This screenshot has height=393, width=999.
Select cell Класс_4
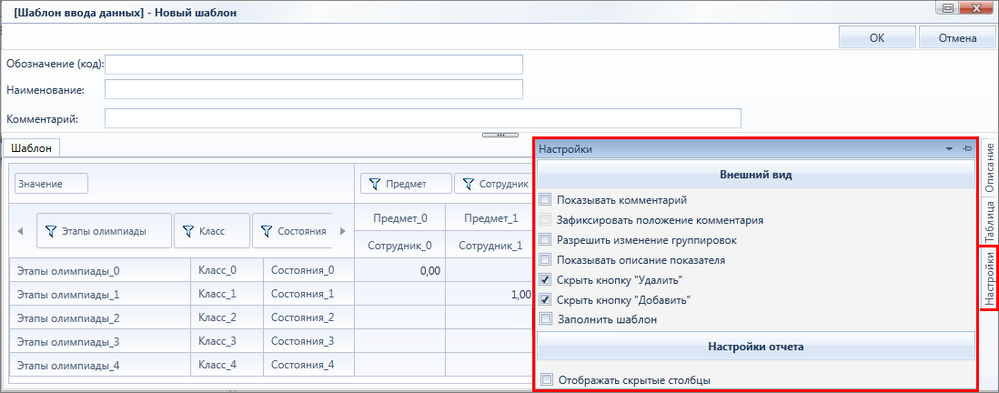[227, 365]
